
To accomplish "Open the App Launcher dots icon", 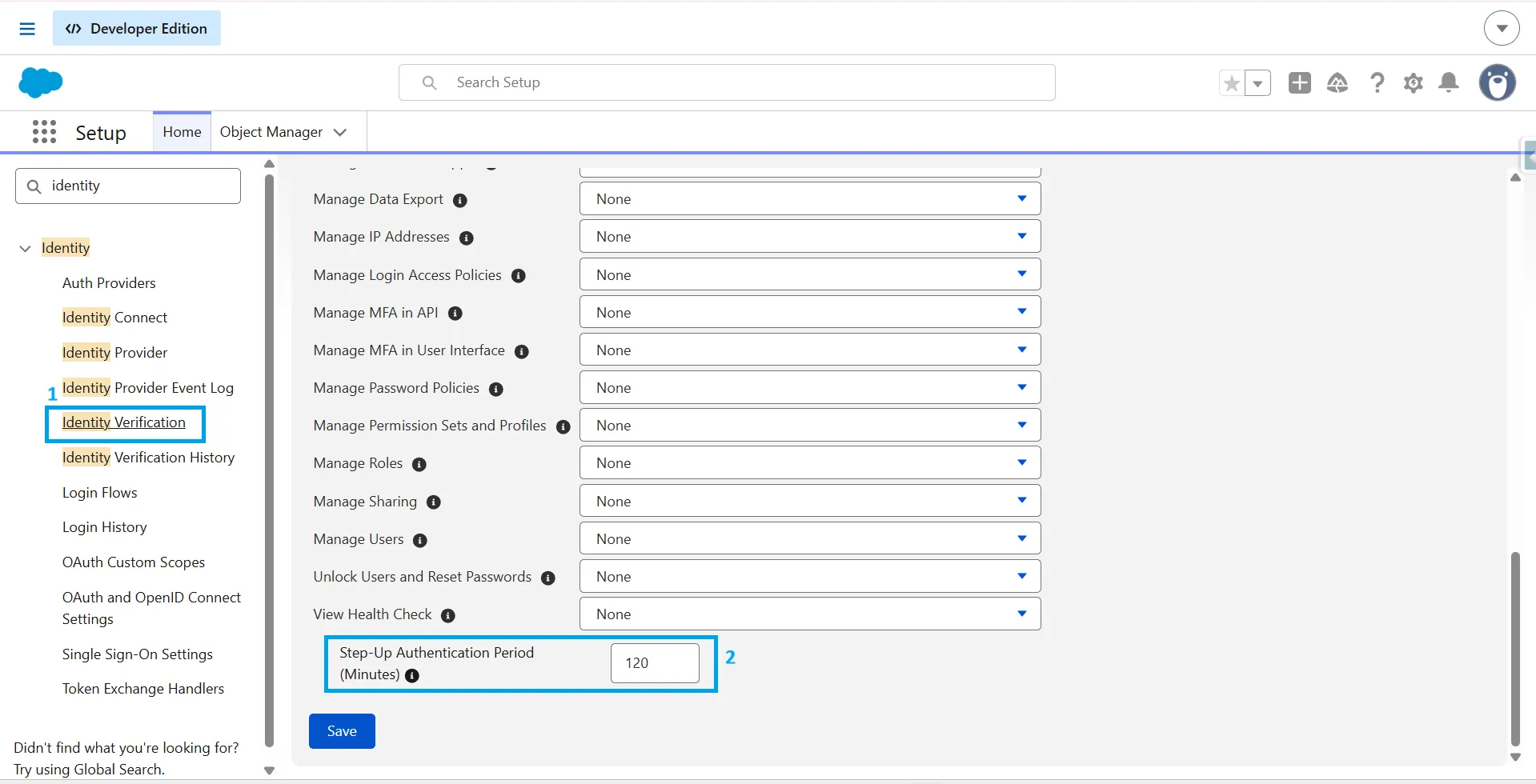I will (x=44, y=132).
